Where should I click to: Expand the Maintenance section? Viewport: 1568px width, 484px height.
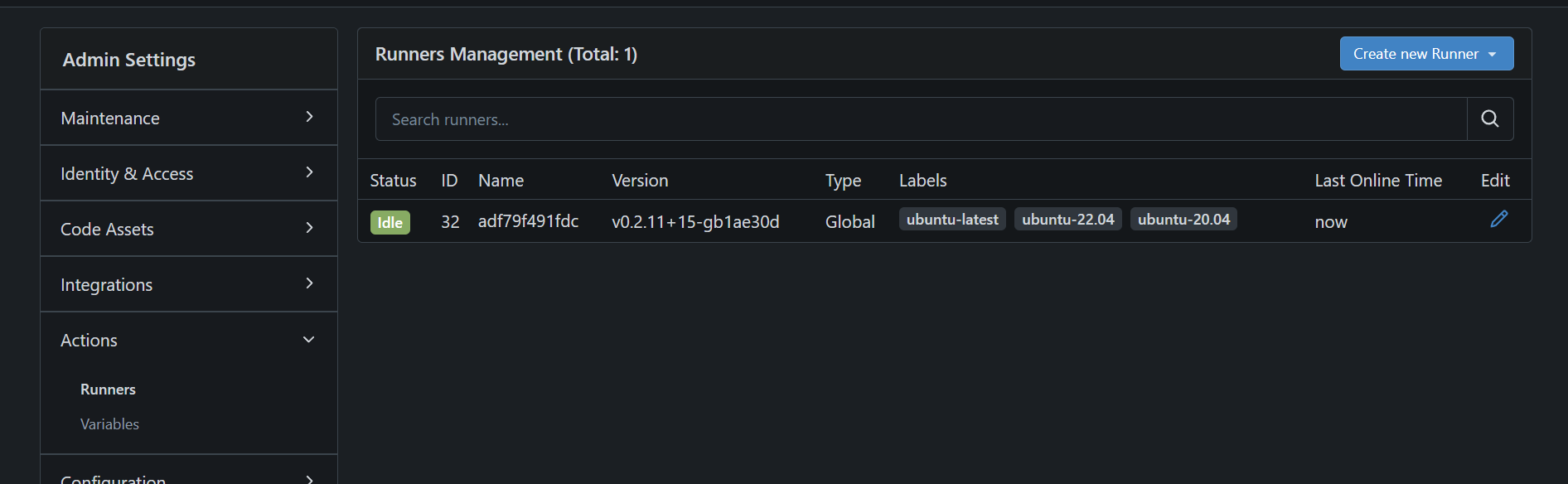188,118
